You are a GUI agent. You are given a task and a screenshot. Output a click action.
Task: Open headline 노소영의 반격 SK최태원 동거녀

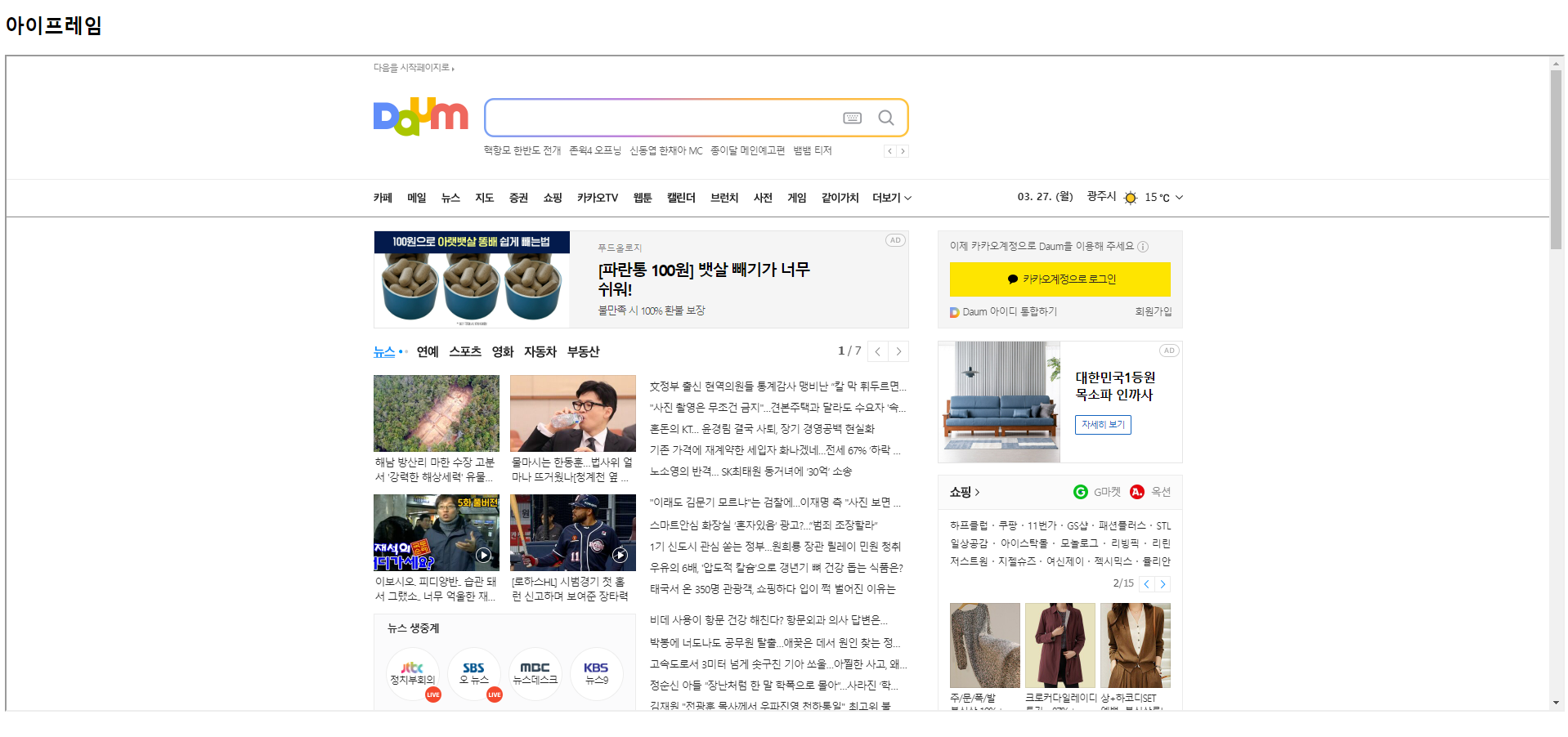(x=750, y=471)
